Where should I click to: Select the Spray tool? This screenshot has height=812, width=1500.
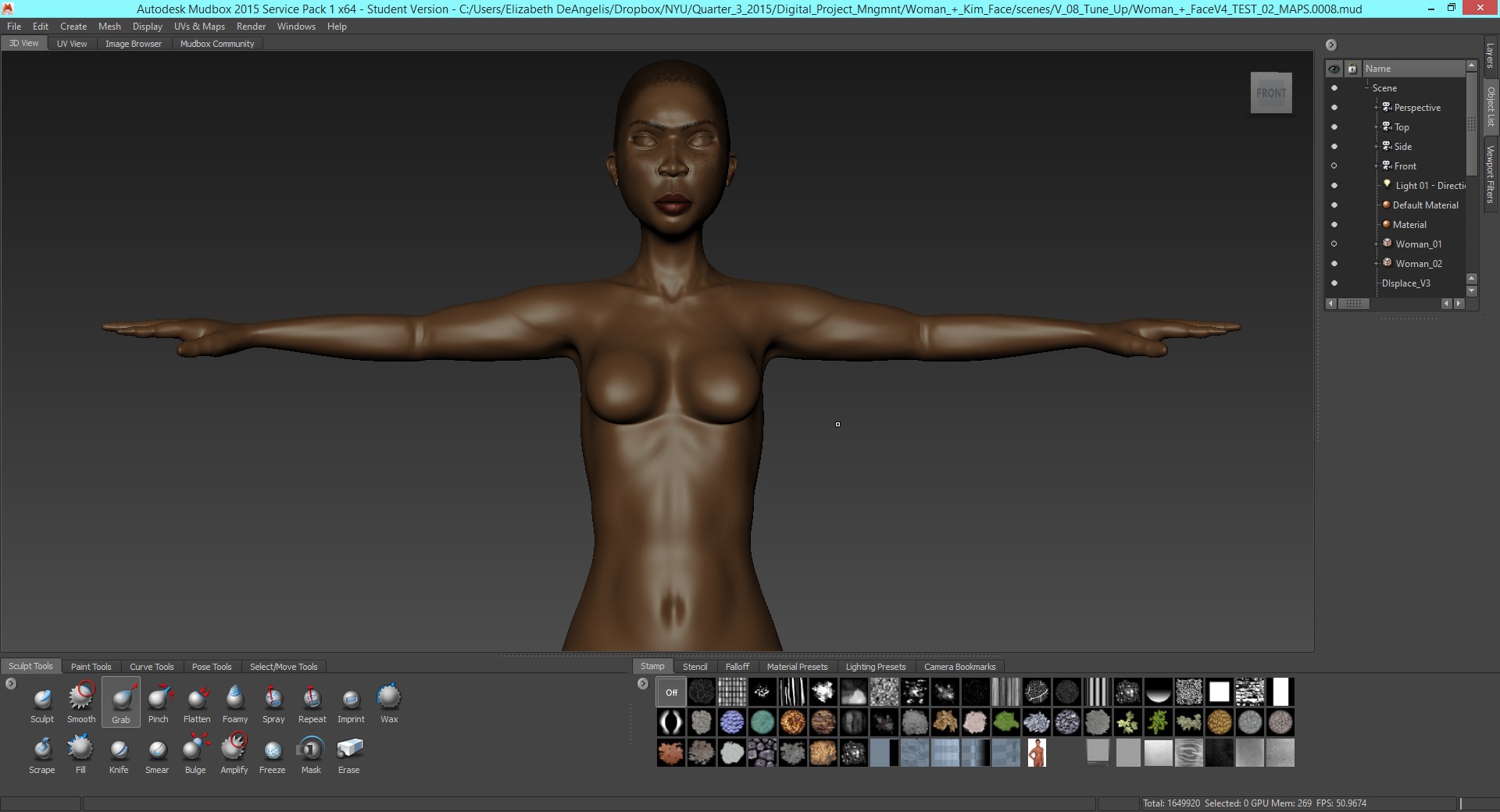tap(273, 703)
